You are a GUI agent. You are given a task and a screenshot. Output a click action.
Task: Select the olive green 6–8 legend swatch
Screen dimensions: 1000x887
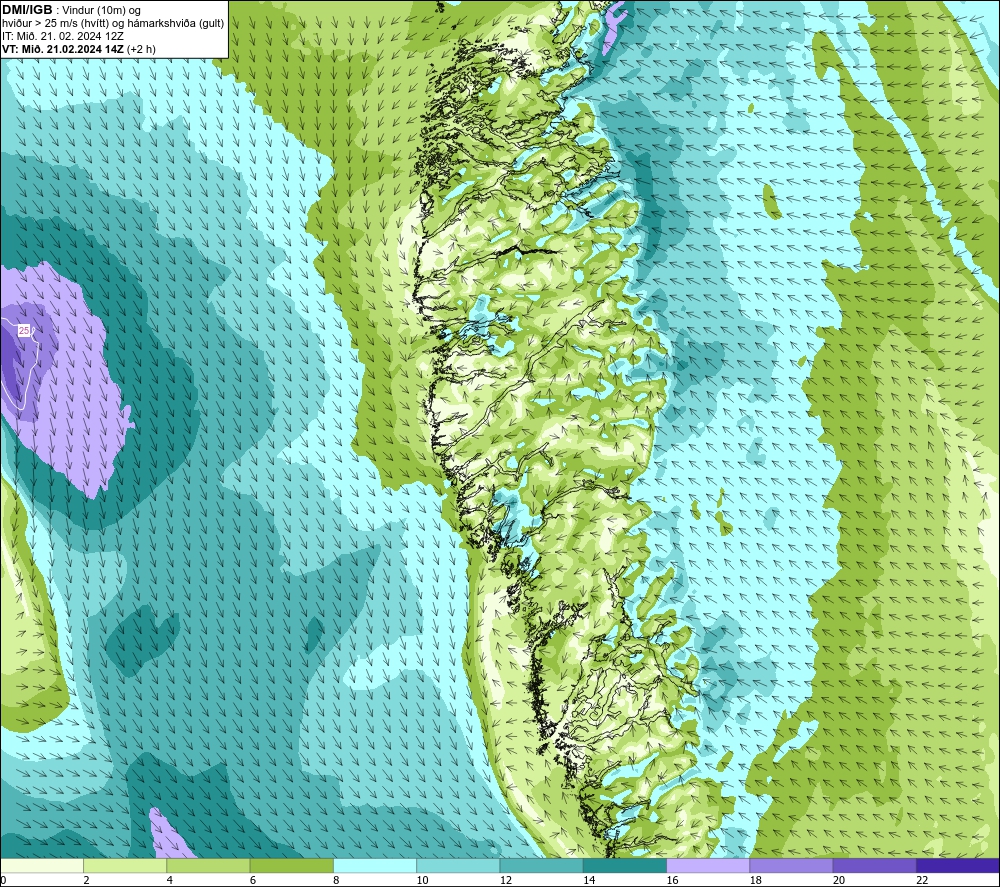[x=291, y=865]
